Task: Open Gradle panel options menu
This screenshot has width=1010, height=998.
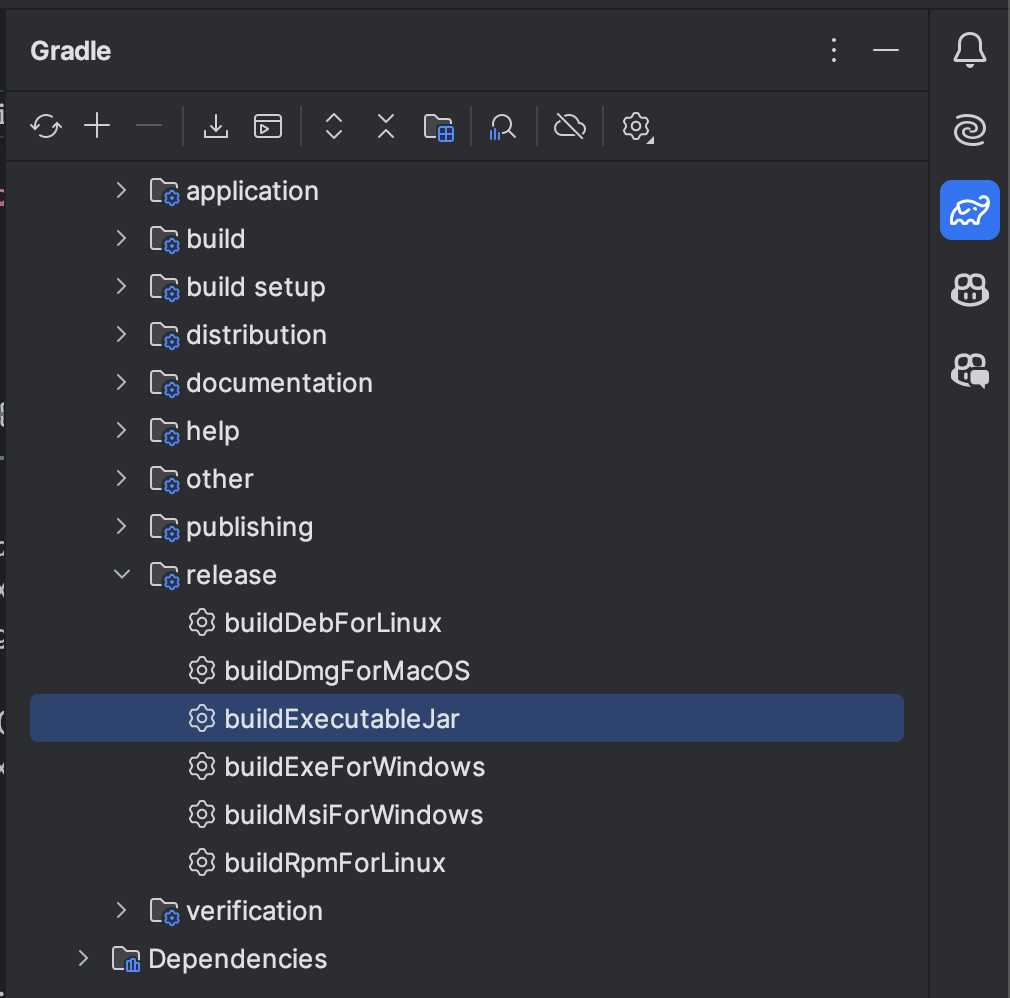Action: pos(834,50)
